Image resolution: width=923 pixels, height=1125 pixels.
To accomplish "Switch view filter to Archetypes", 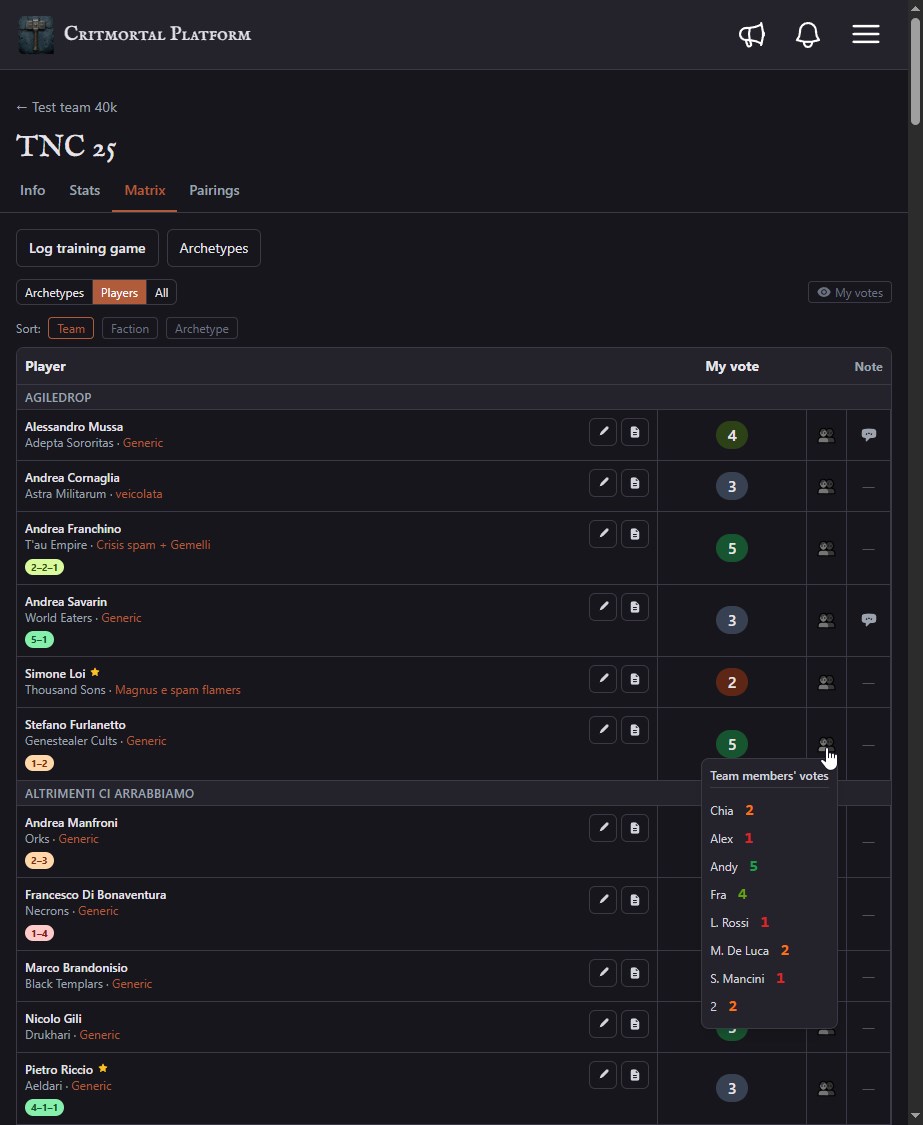I will tap(55, 293).
